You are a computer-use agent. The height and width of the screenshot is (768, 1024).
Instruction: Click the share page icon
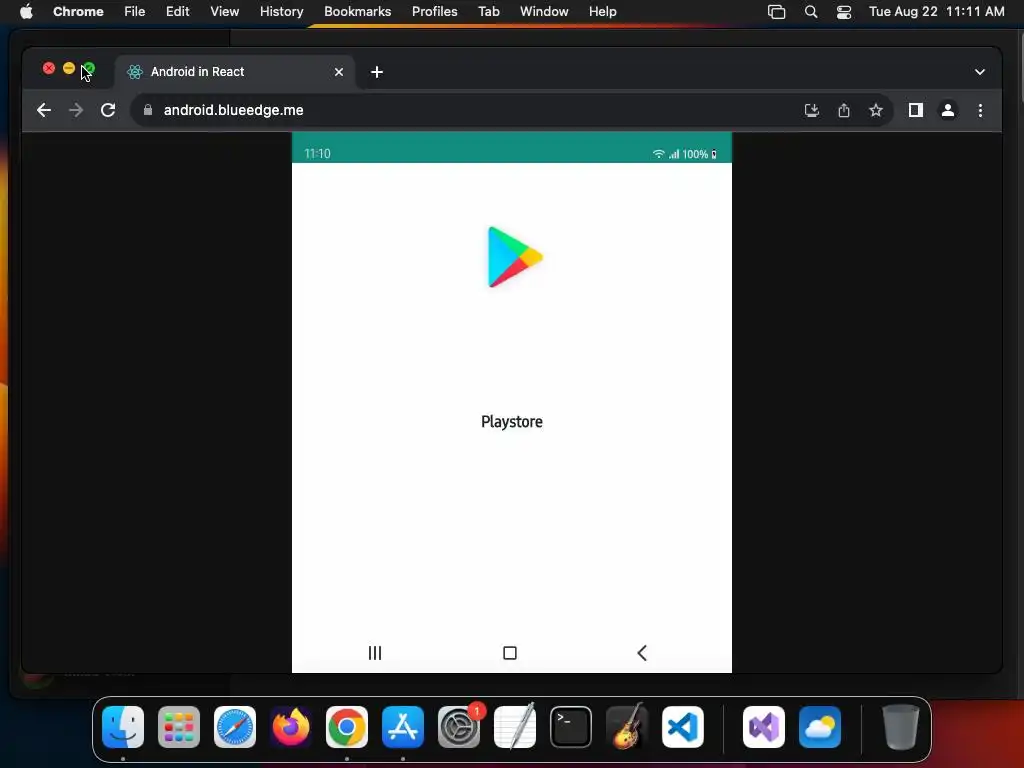[x=844, y=110]
